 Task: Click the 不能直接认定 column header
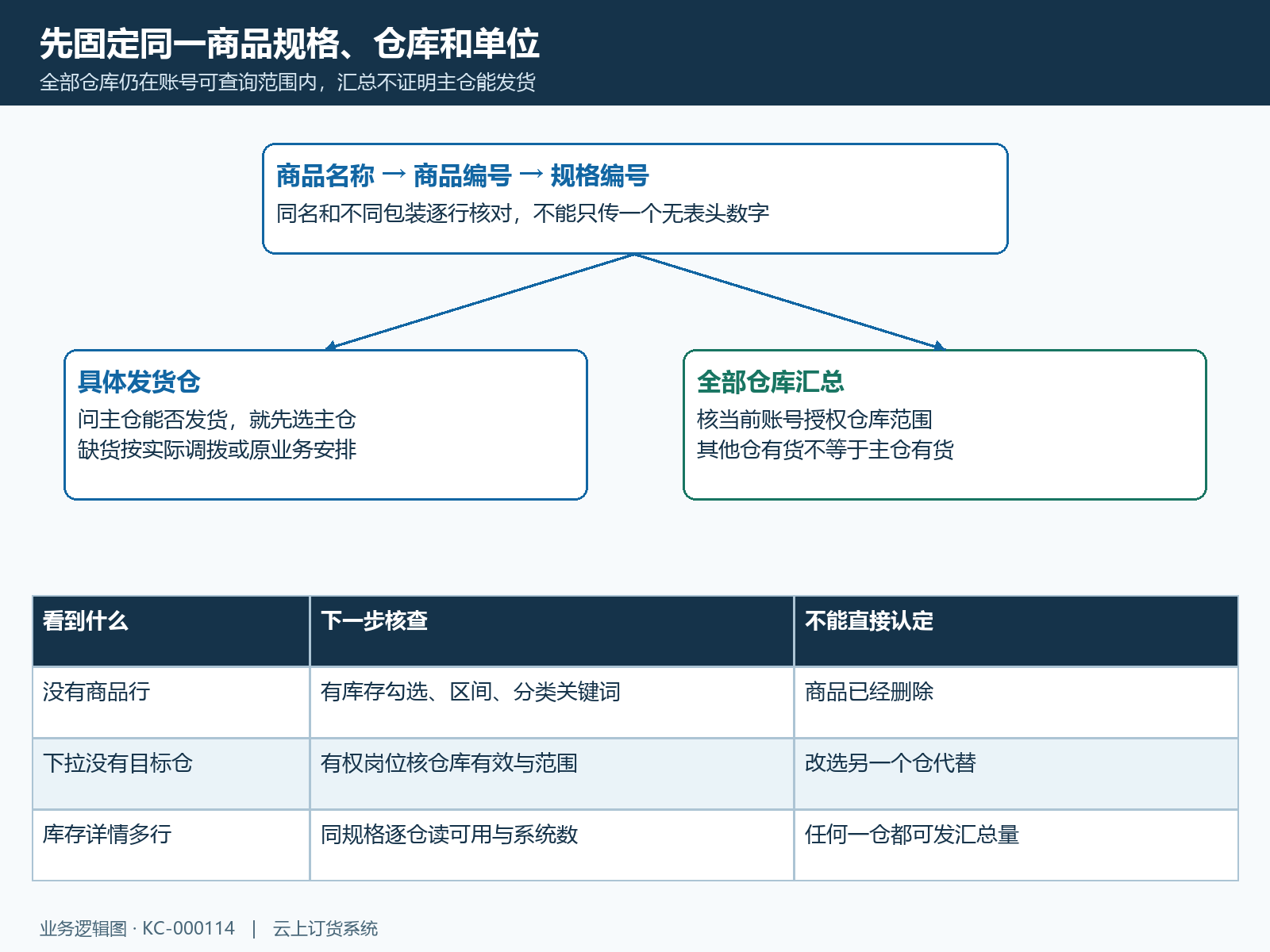1016,631
